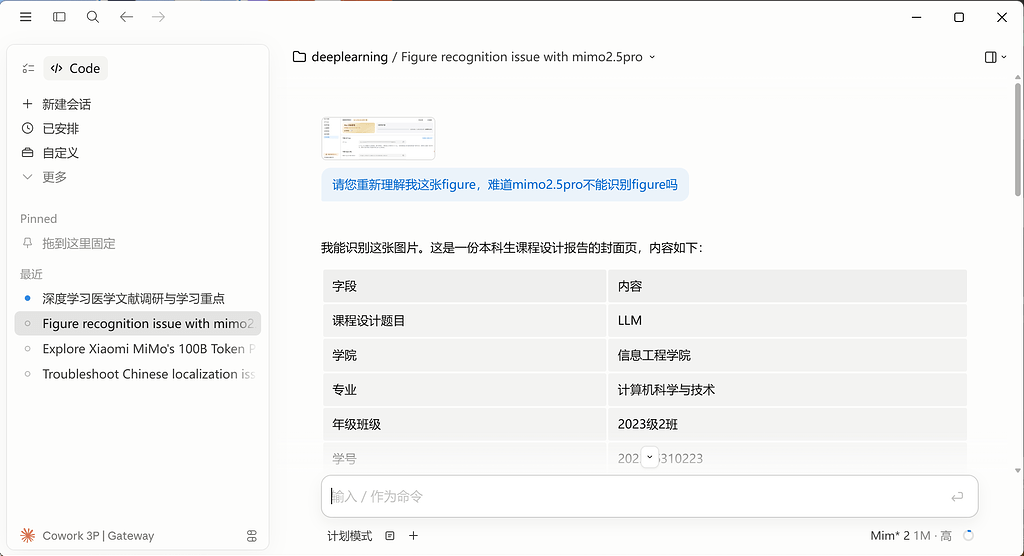Click table header 字段
This screenshot has height=556, width=1024.
point(464,286)
